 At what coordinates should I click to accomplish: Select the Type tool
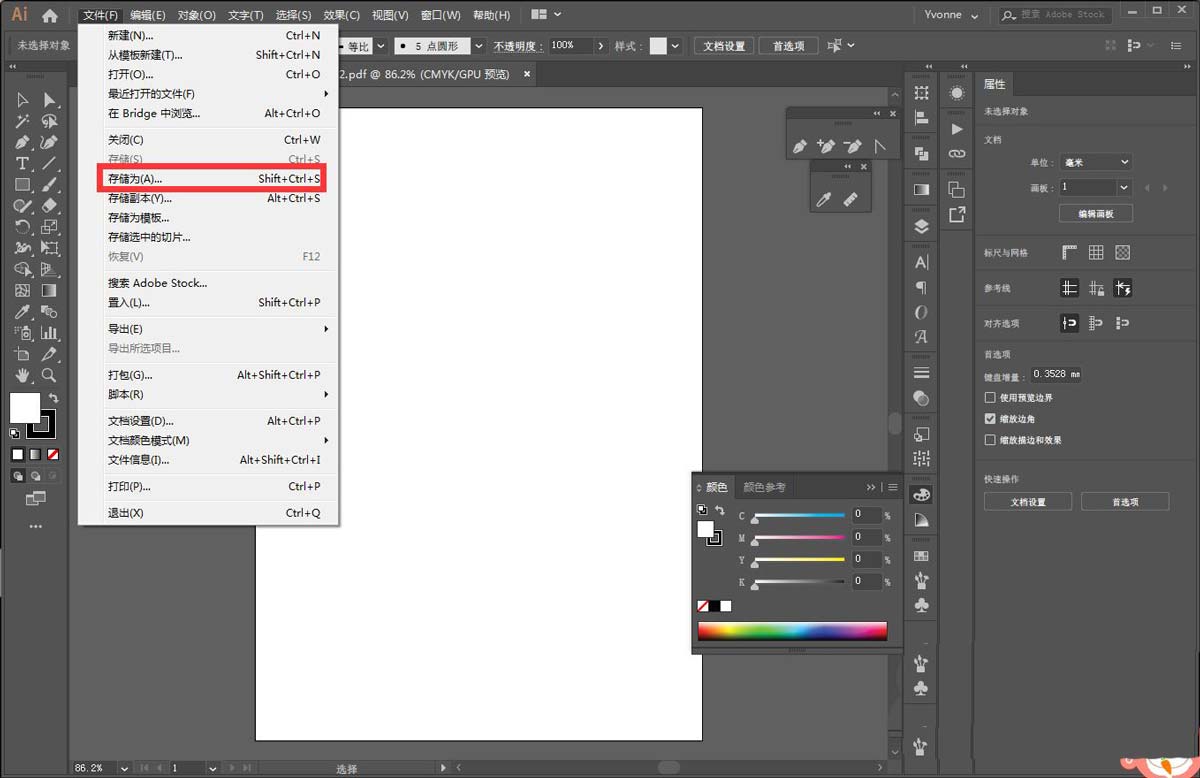coord(22,162)
